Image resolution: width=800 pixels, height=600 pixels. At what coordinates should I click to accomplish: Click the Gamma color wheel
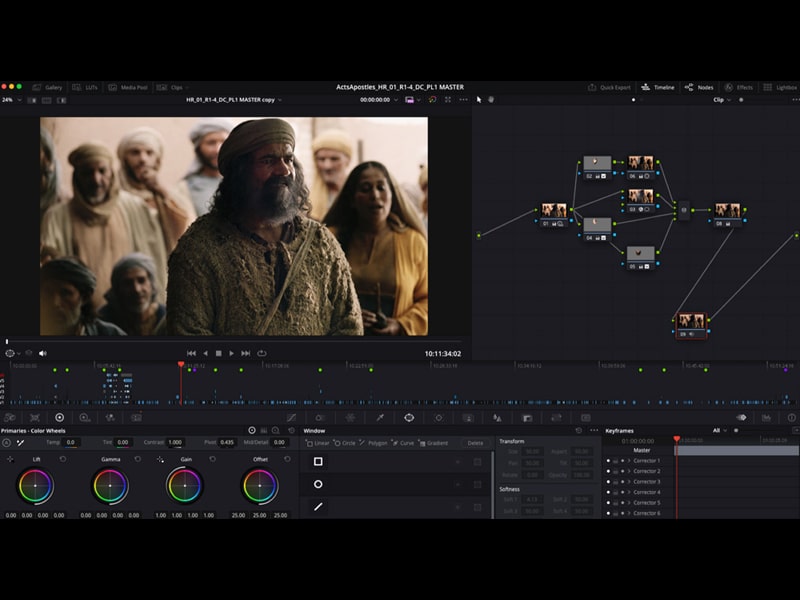point(110,486)
